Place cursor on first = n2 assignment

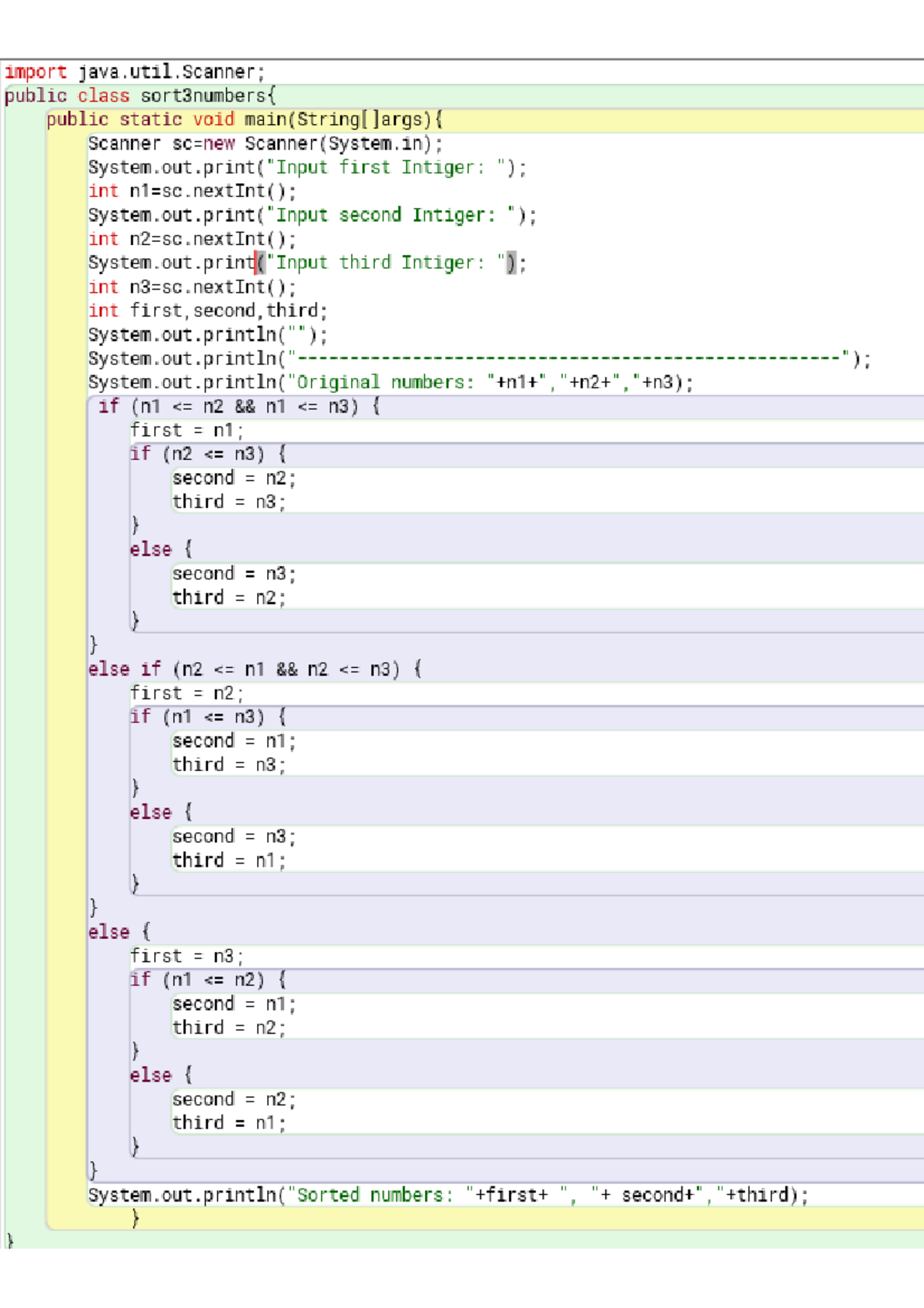pyautogui.click(x=186, y=693)
